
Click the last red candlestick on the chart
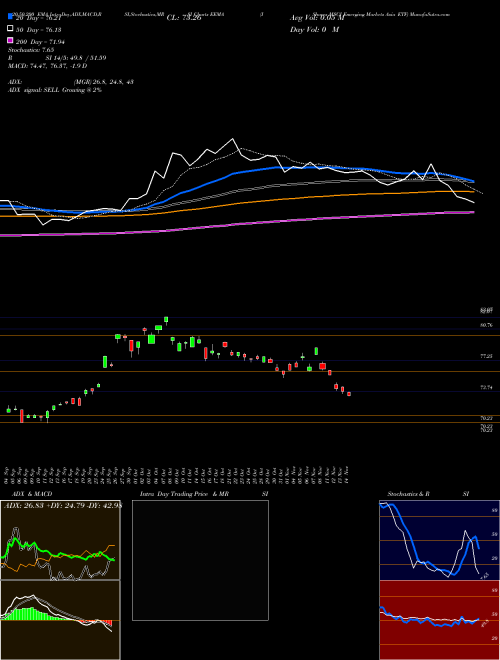pyautogui.click(x=349, y=394)
